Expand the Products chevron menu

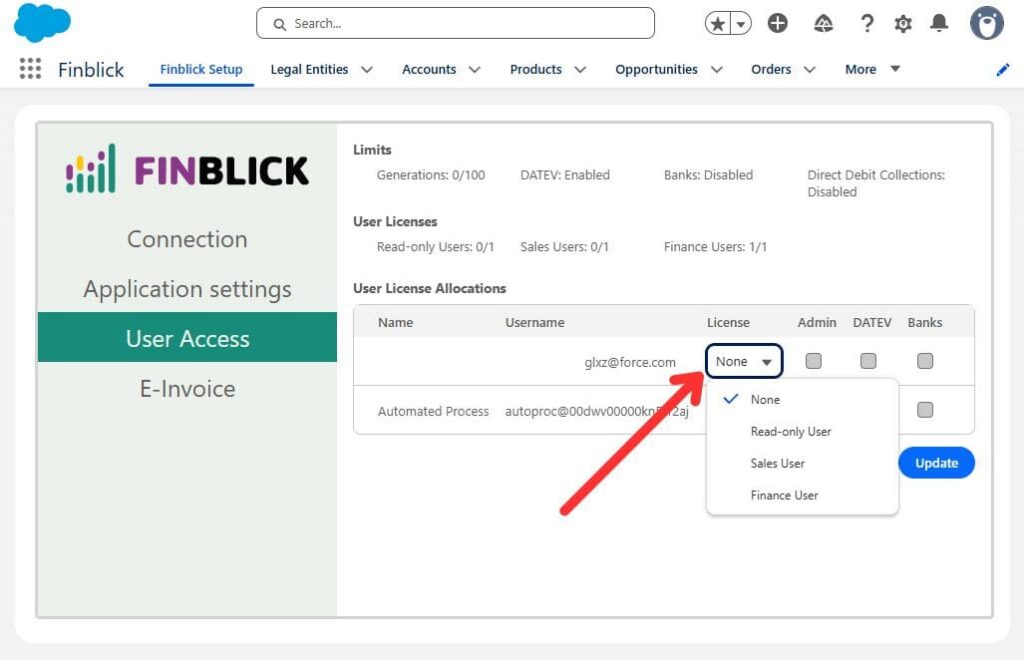coord(580,69)
